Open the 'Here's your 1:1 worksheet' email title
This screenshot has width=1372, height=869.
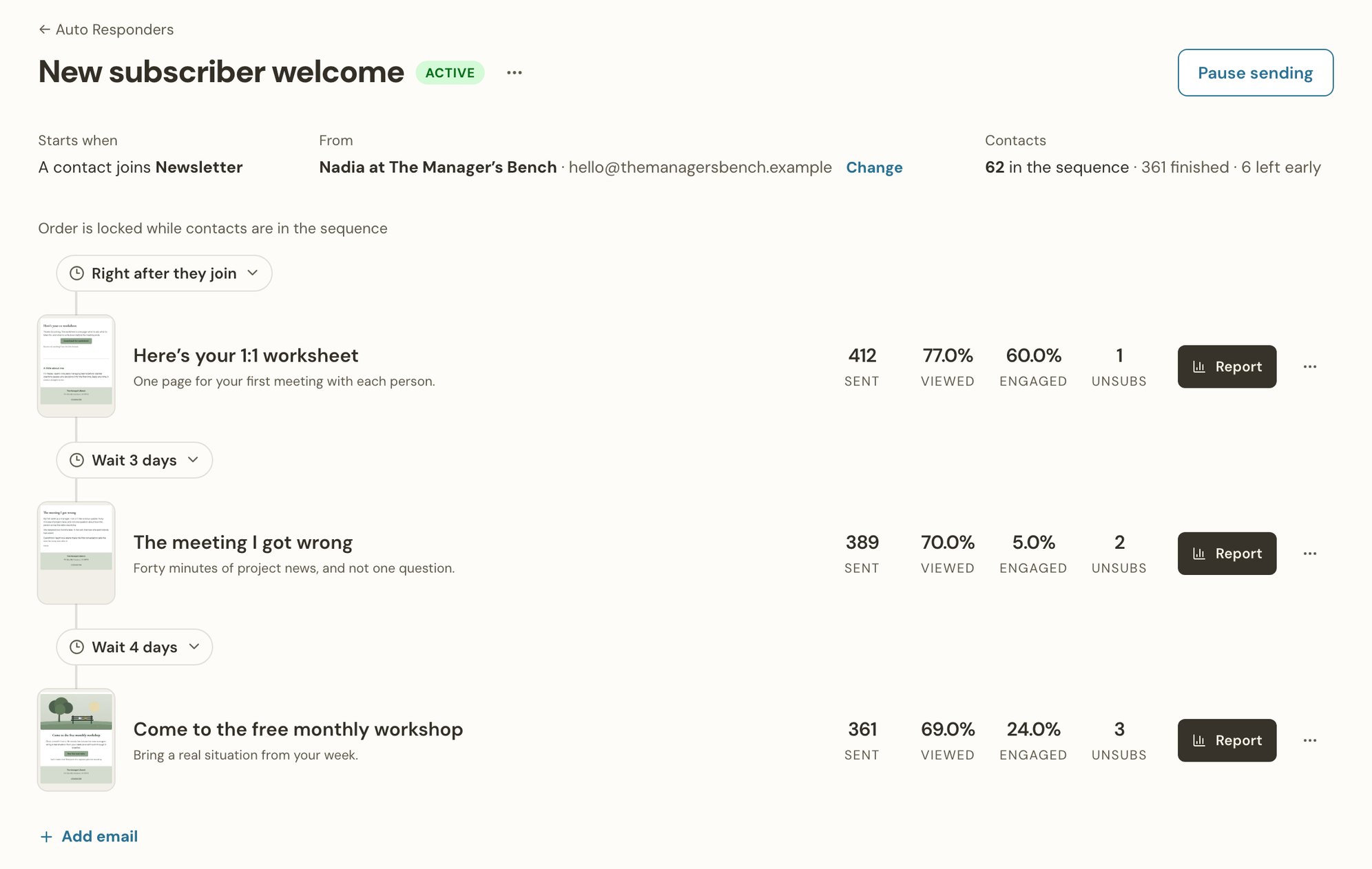246,355
